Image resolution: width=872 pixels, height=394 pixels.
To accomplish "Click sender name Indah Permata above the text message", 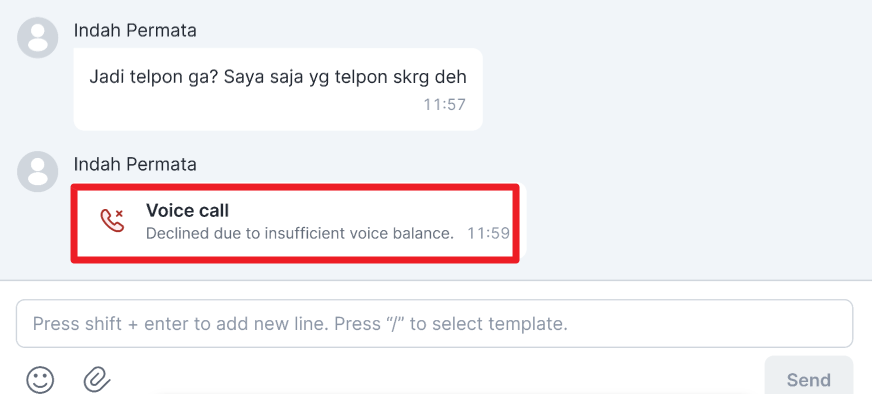I will point(135,30).
